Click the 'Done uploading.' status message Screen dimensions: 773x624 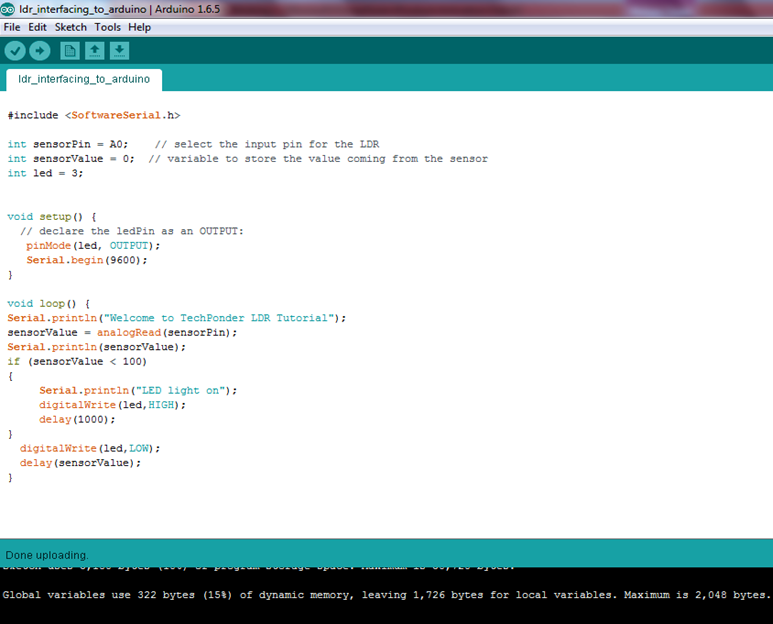47,555
